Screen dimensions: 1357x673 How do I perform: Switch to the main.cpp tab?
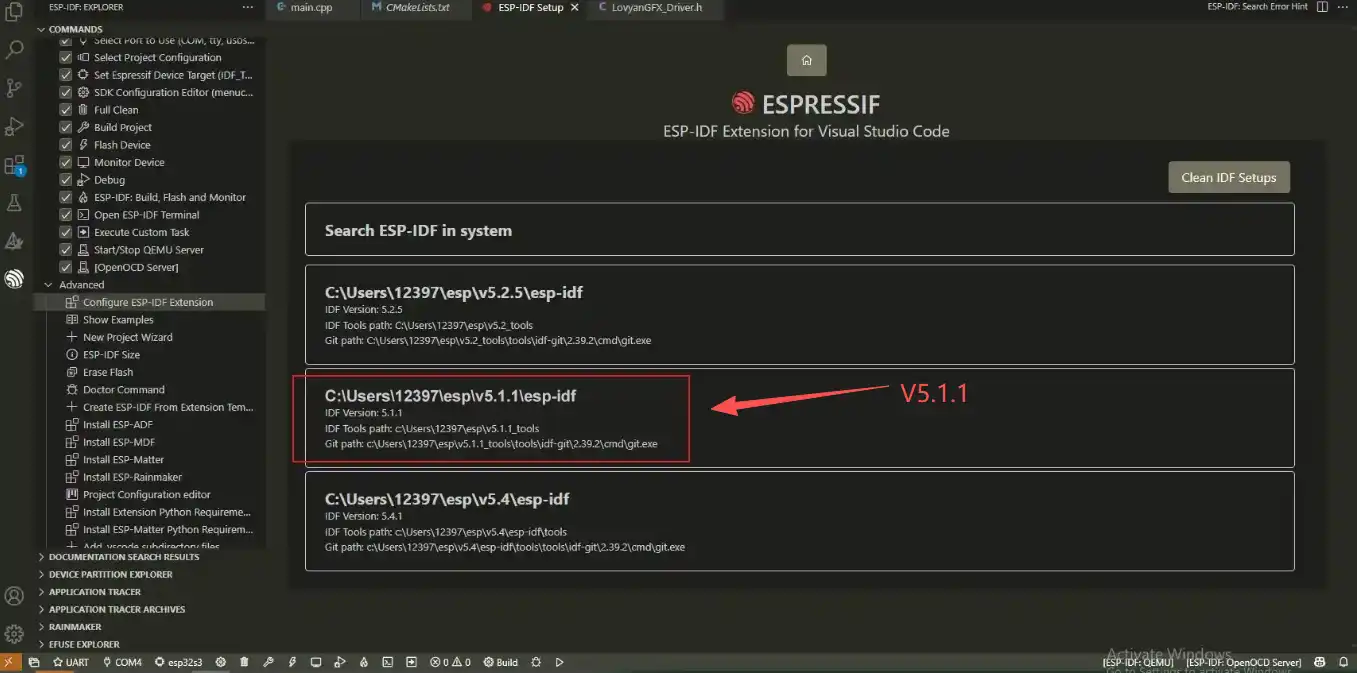click(310, 7)
